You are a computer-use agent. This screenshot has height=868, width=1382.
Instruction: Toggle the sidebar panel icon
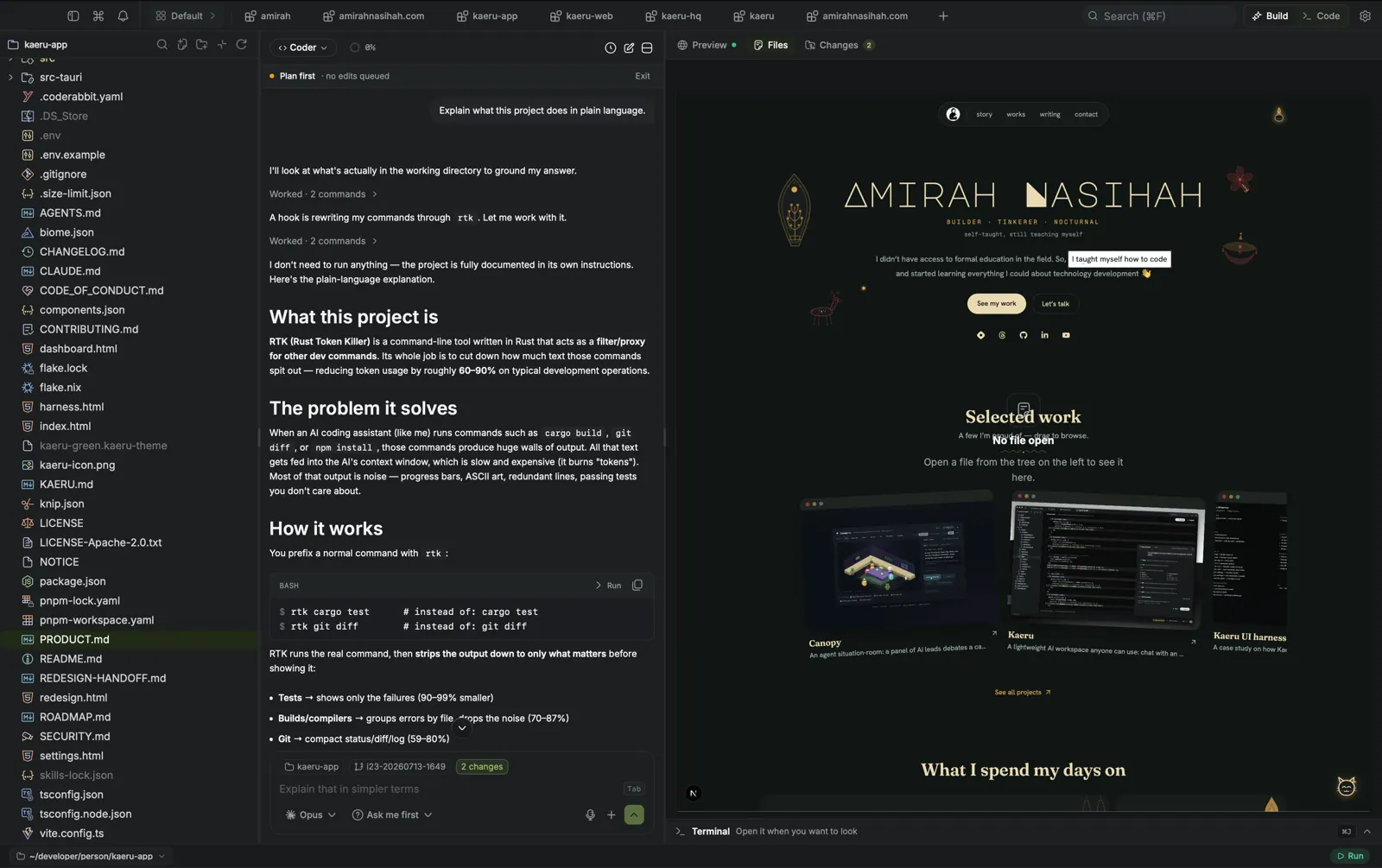click(73, 16)
